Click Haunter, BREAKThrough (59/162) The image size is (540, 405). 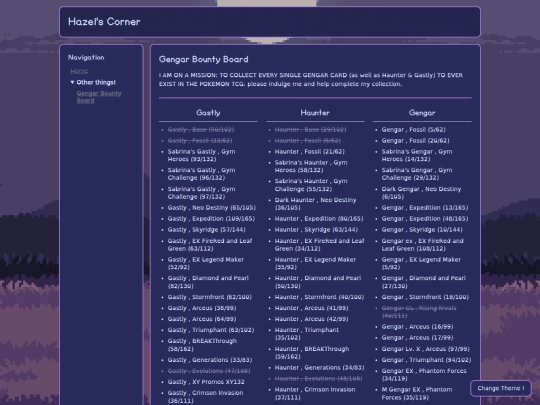312,353
